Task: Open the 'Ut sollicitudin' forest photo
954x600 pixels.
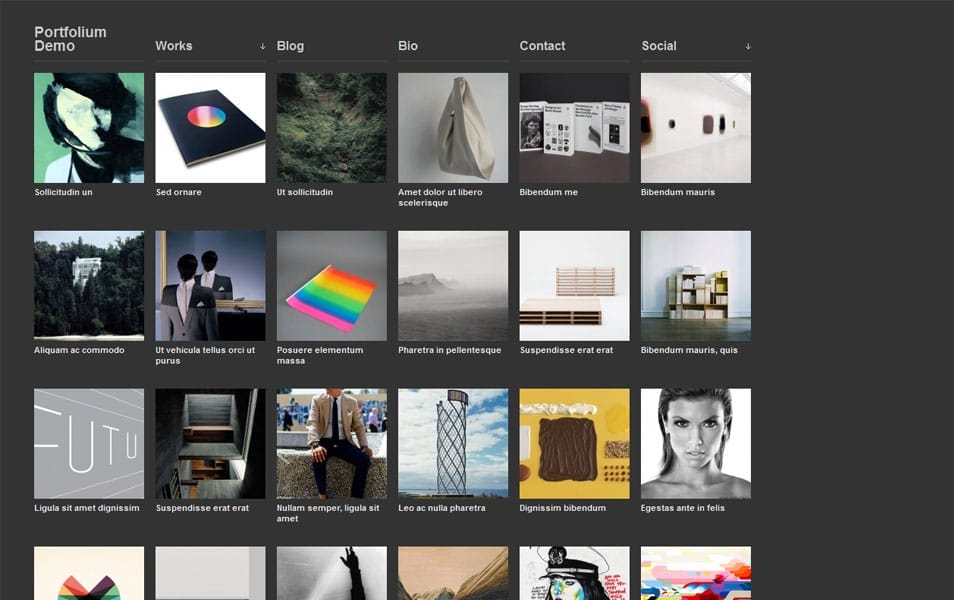Action: (x=331, y=127)
